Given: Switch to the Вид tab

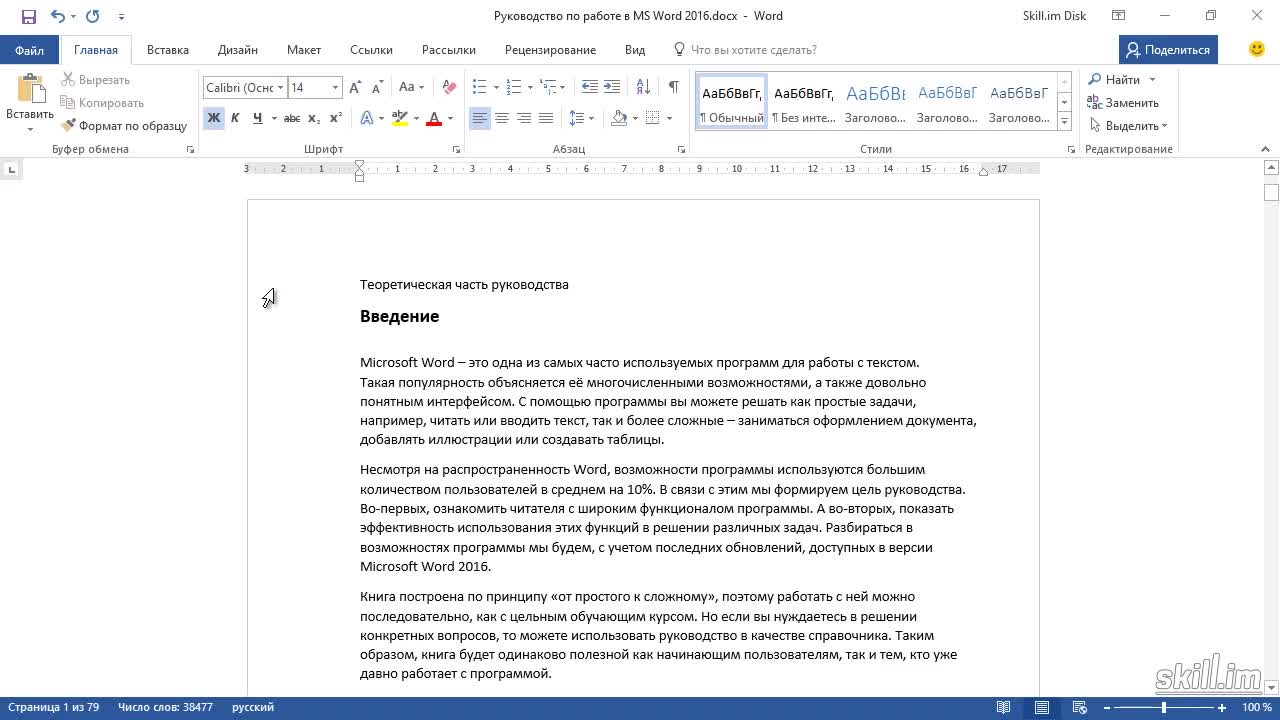Looking at the screenshot, I should [635, 50].
